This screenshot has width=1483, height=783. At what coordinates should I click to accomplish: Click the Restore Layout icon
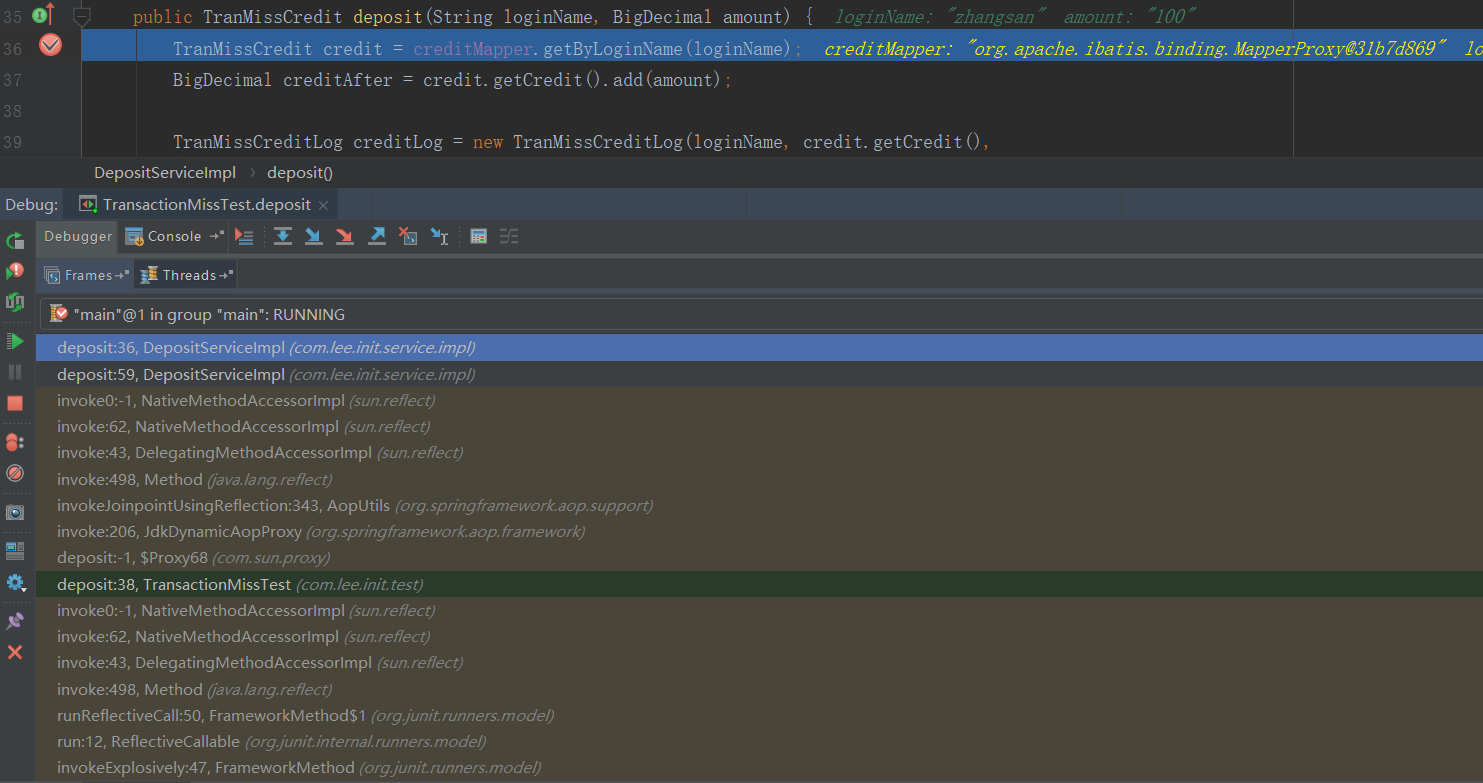[15, 550]
